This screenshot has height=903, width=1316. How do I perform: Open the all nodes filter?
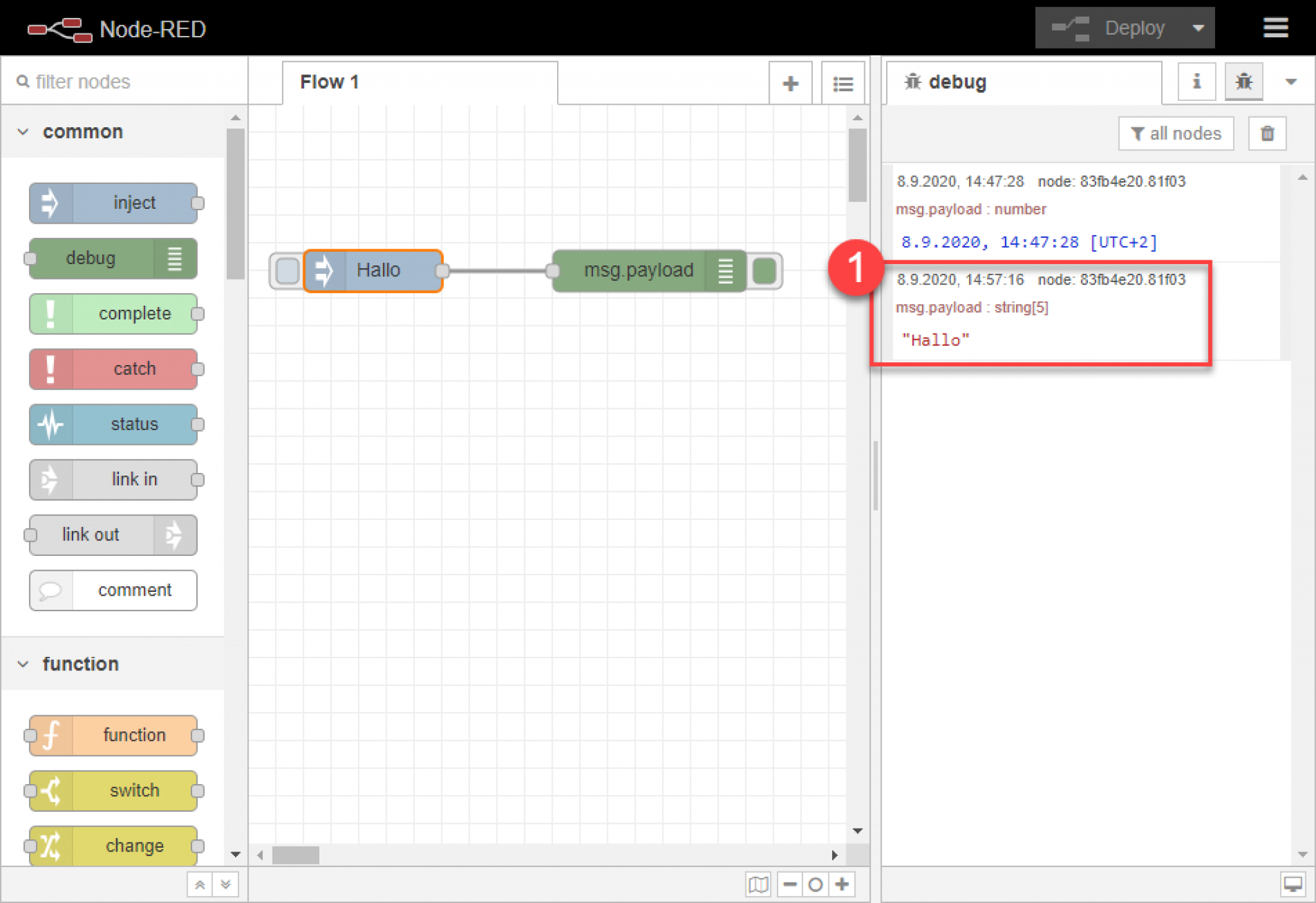1176,133
